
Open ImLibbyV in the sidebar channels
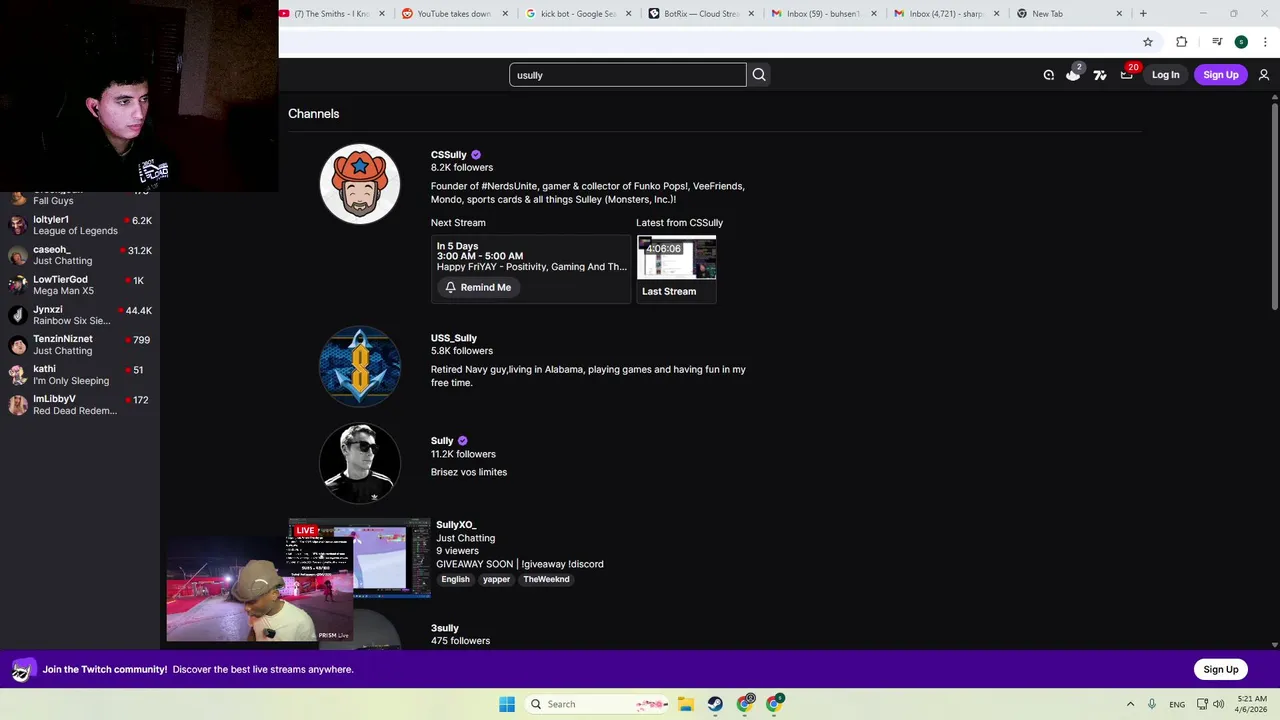tap(80, 405)
